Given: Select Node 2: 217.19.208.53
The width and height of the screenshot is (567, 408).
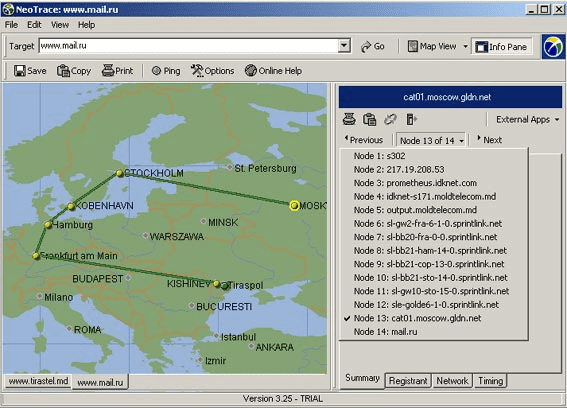Looking at the screenshot, I should [x=434, y=169].
